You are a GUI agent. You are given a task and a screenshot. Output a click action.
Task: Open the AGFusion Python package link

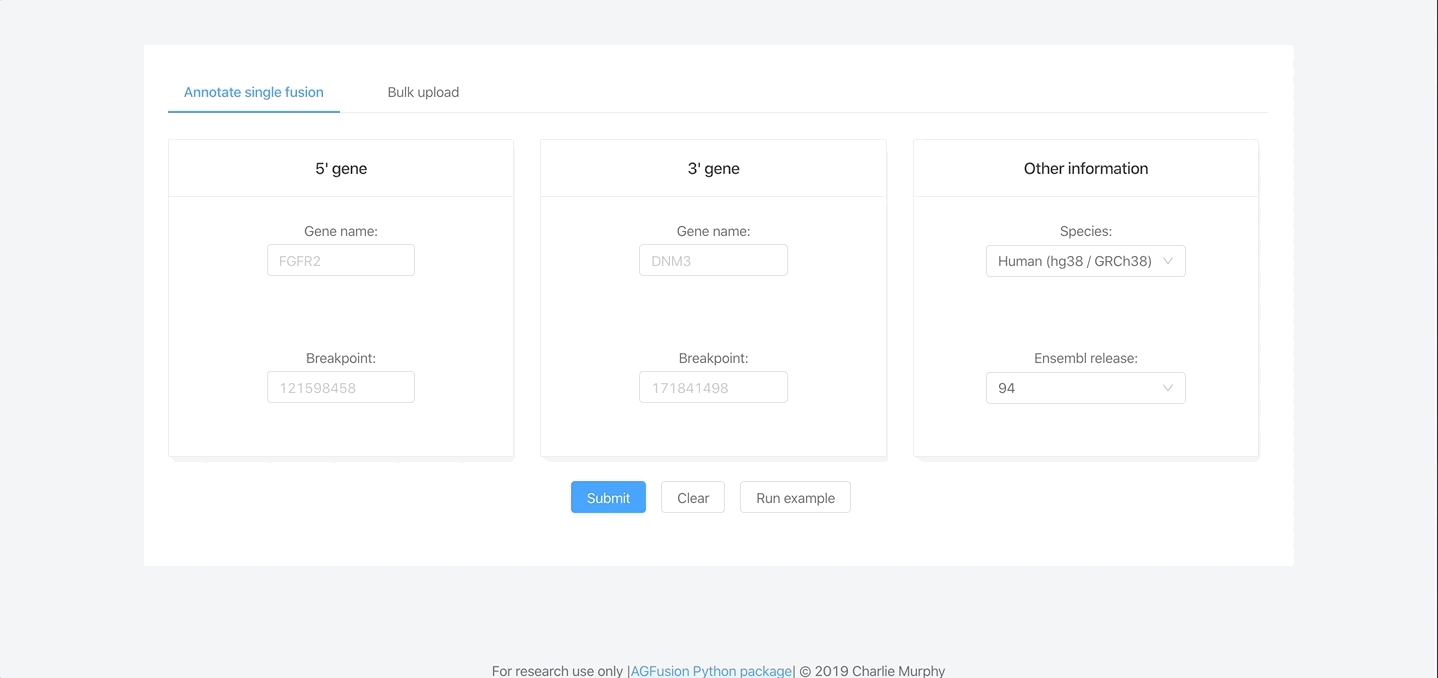710,671
